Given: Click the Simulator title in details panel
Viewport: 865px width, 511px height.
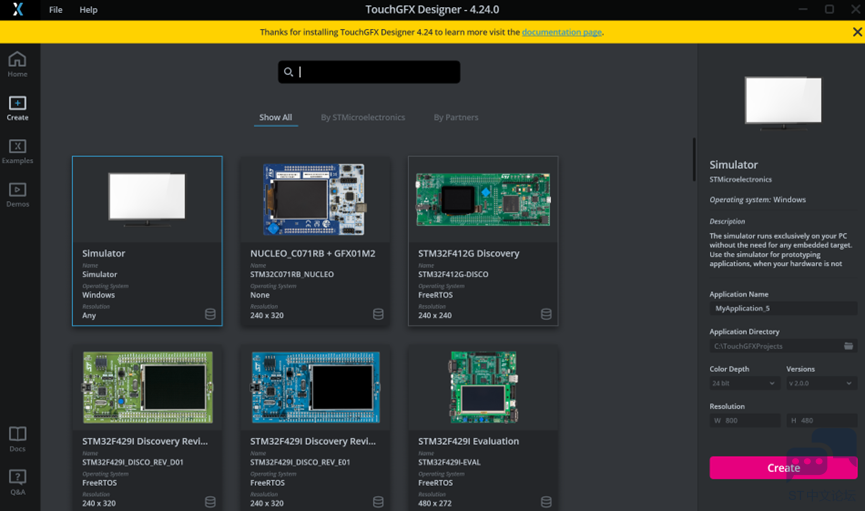Looking at the screenshot, I should 733,164.
